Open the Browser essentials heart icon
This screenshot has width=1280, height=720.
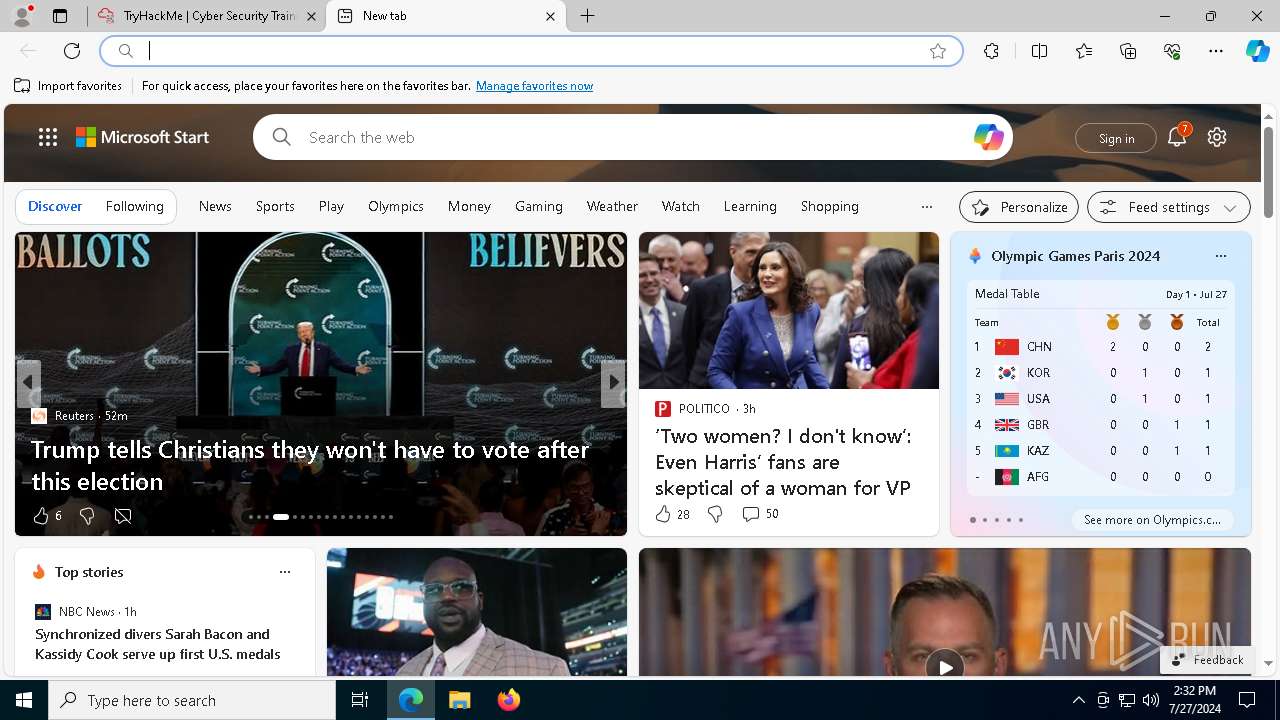pos(1172,51)
